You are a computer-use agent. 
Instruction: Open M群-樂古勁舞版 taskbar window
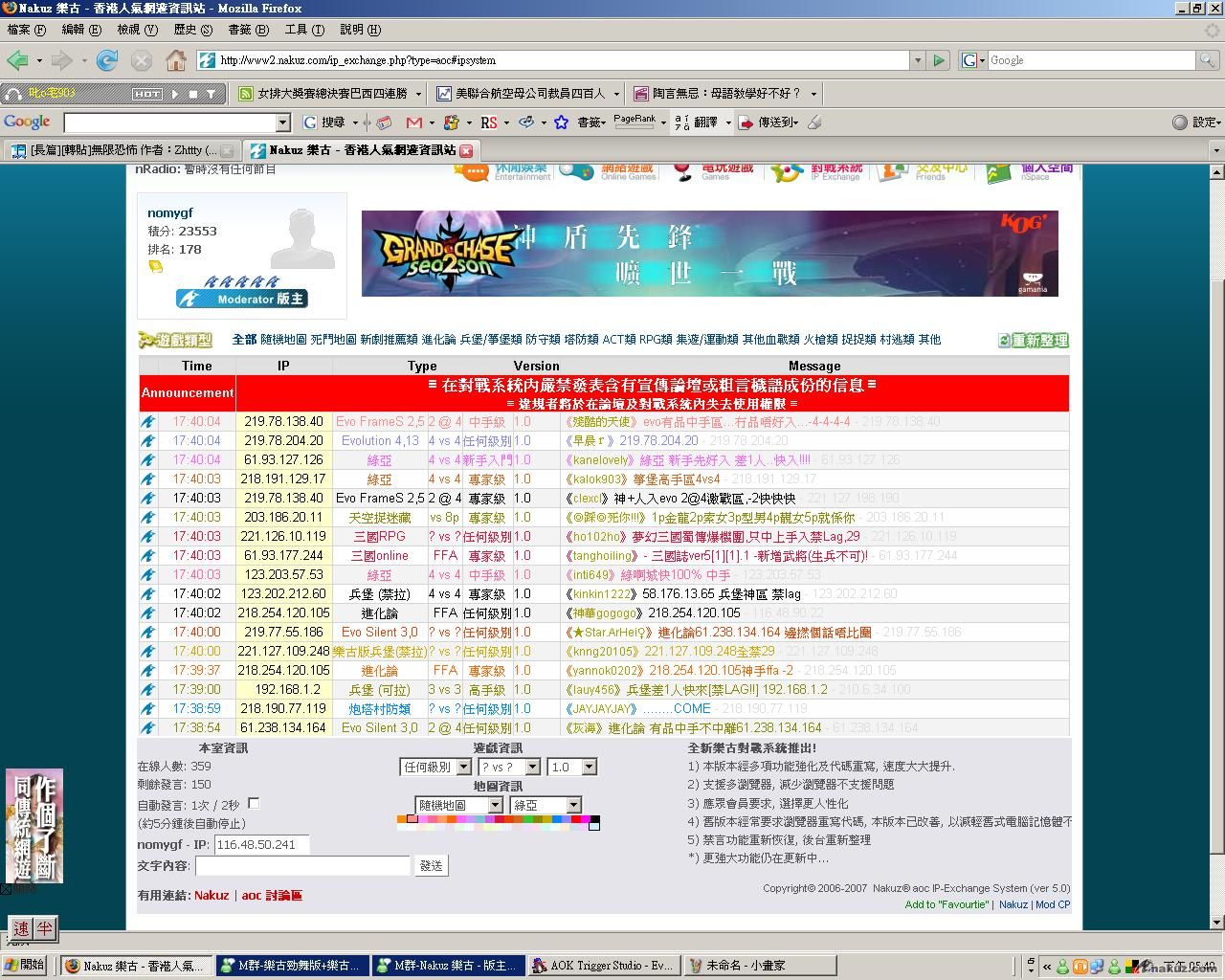(292, 966)
